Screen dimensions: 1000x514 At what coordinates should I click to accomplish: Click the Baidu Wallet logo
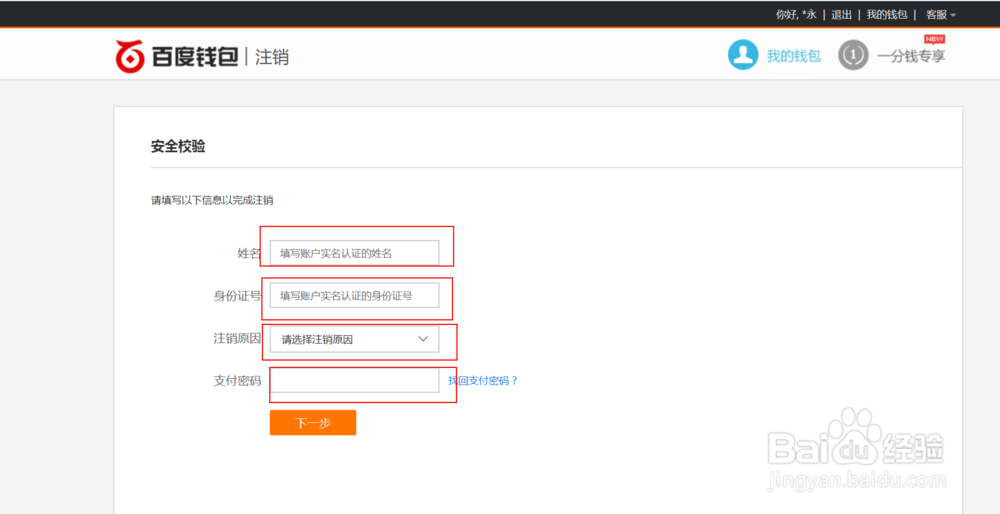[177, 56]
